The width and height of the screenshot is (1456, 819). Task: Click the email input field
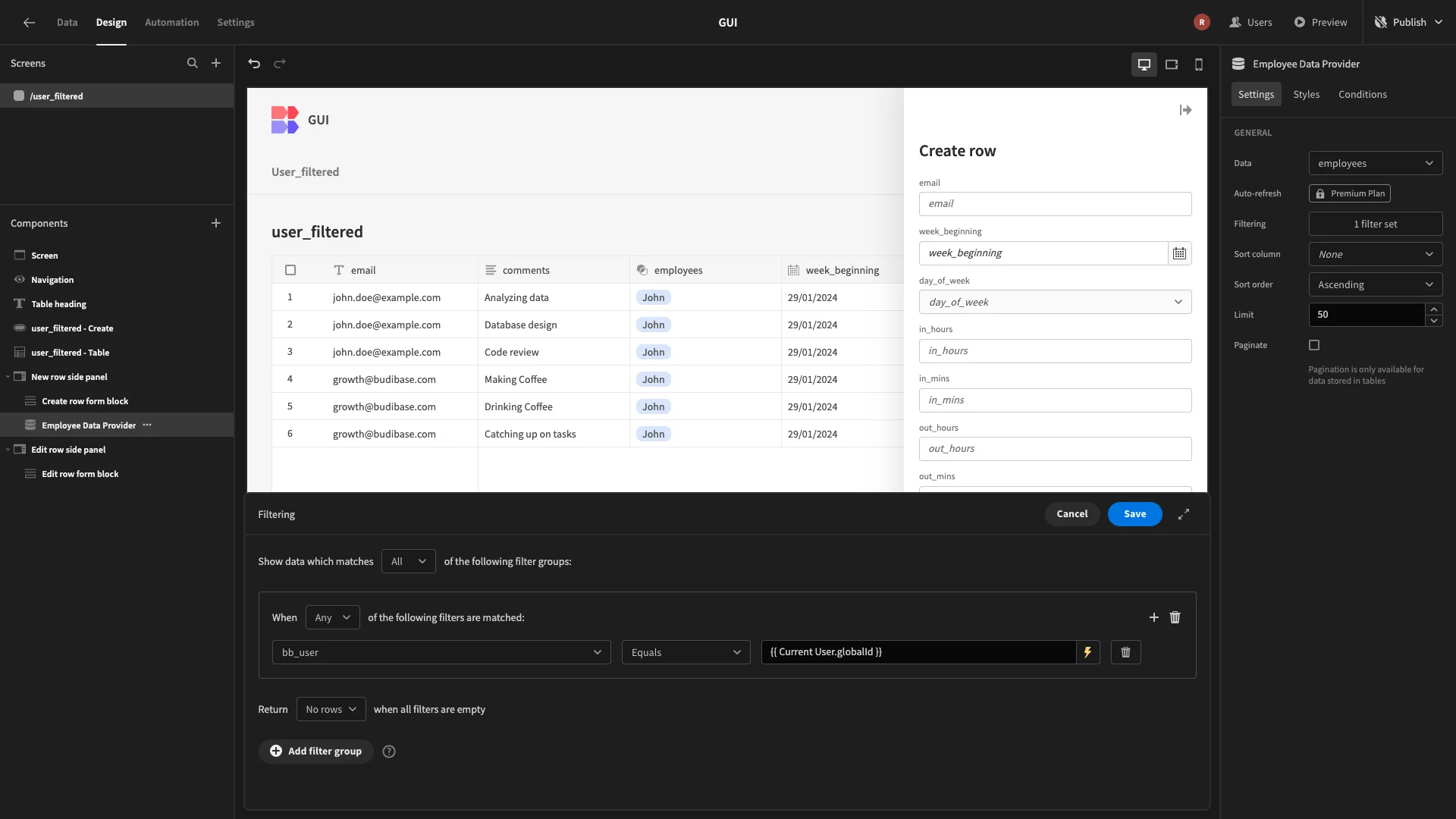click(1055, 204)
